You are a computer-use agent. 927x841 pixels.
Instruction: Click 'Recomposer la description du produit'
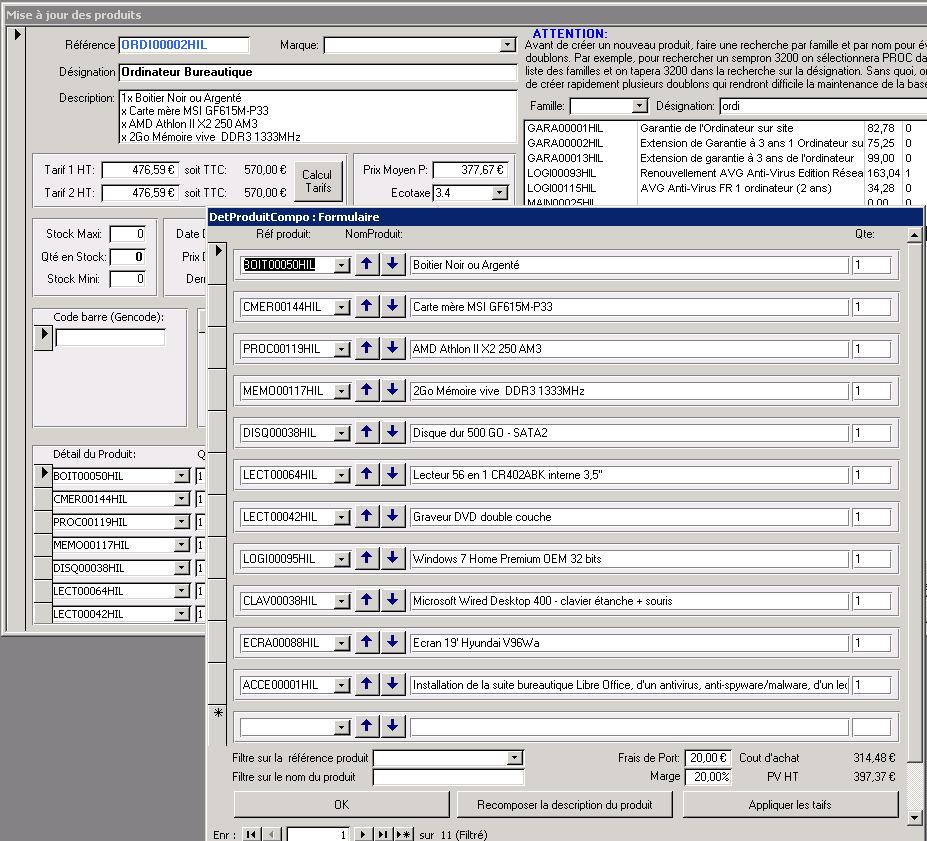coord(565,804)
